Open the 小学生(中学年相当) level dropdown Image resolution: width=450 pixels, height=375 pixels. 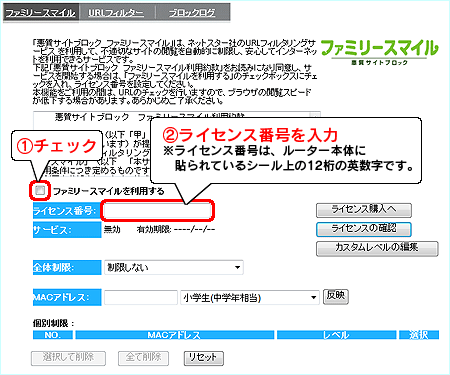click(250, 297)
